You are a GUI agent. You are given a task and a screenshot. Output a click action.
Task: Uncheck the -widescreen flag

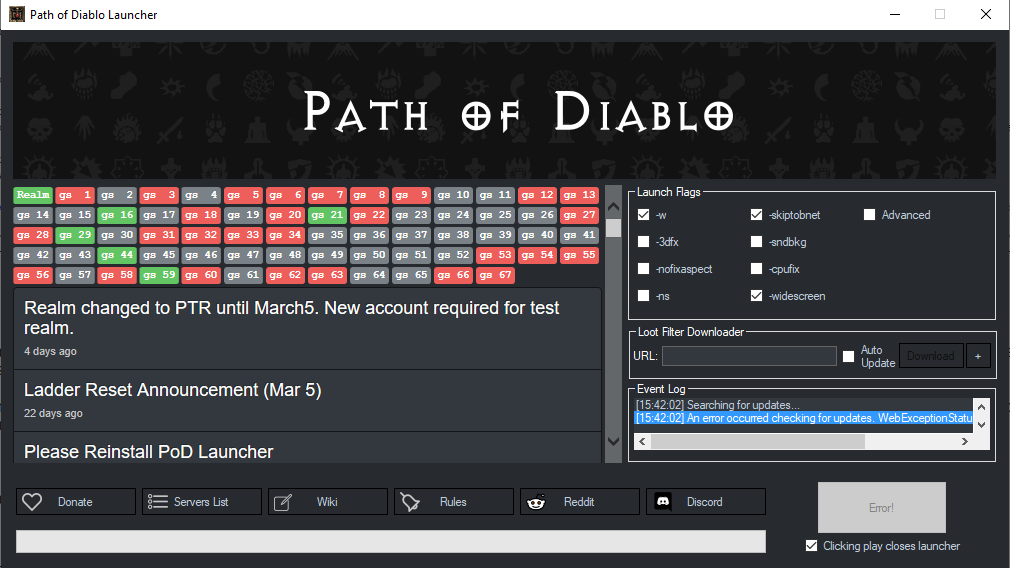point(757,296)
